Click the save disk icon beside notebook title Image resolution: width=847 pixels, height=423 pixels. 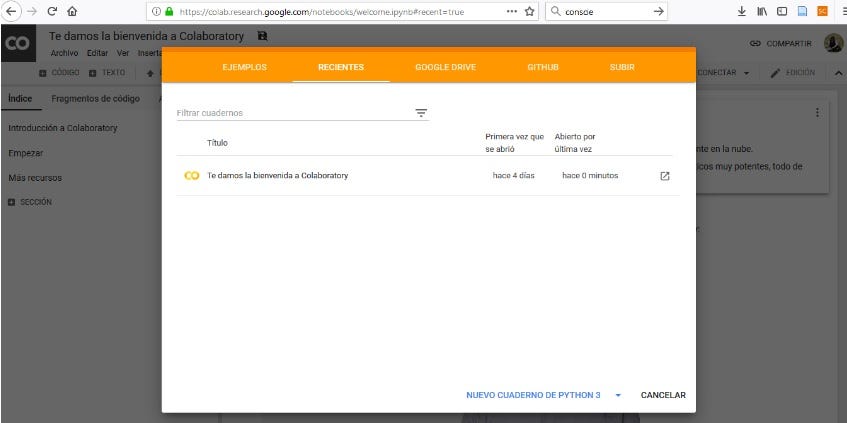pos(263,36)
